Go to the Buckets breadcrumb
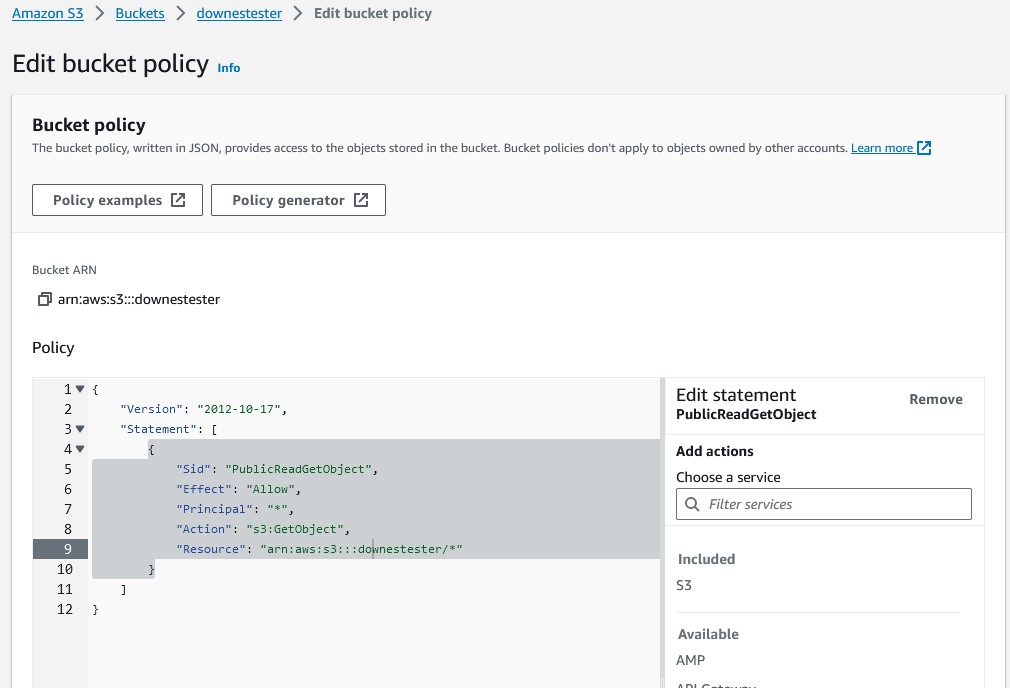 coord(140,14)
